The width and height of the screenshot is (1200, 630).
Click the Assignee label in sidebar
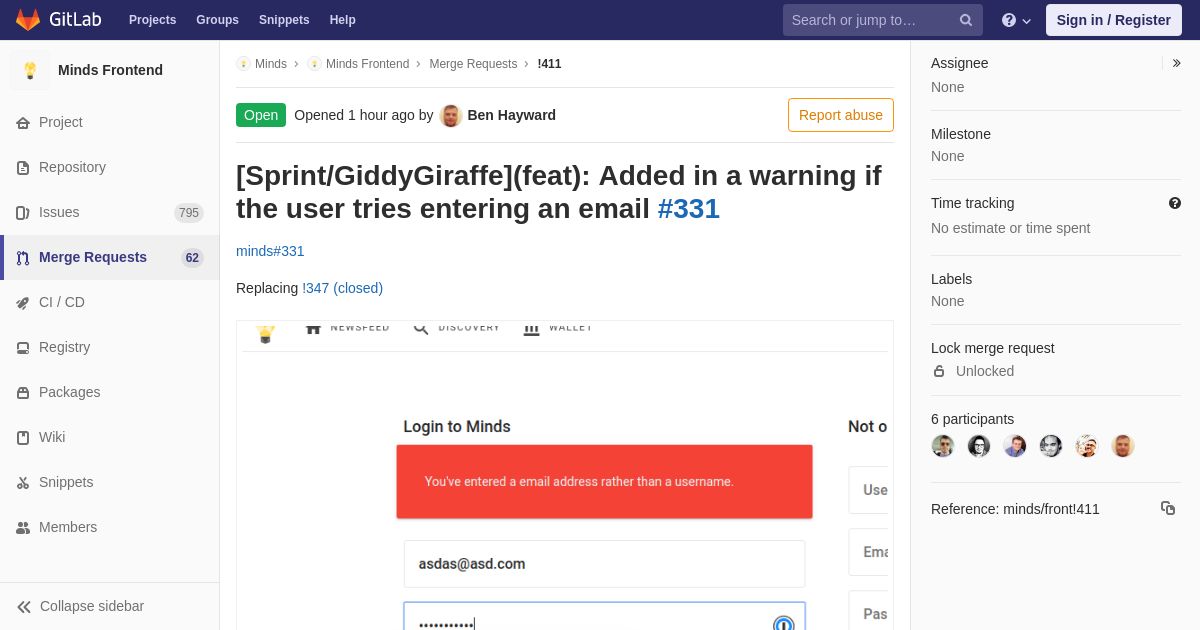coord(960,63)
